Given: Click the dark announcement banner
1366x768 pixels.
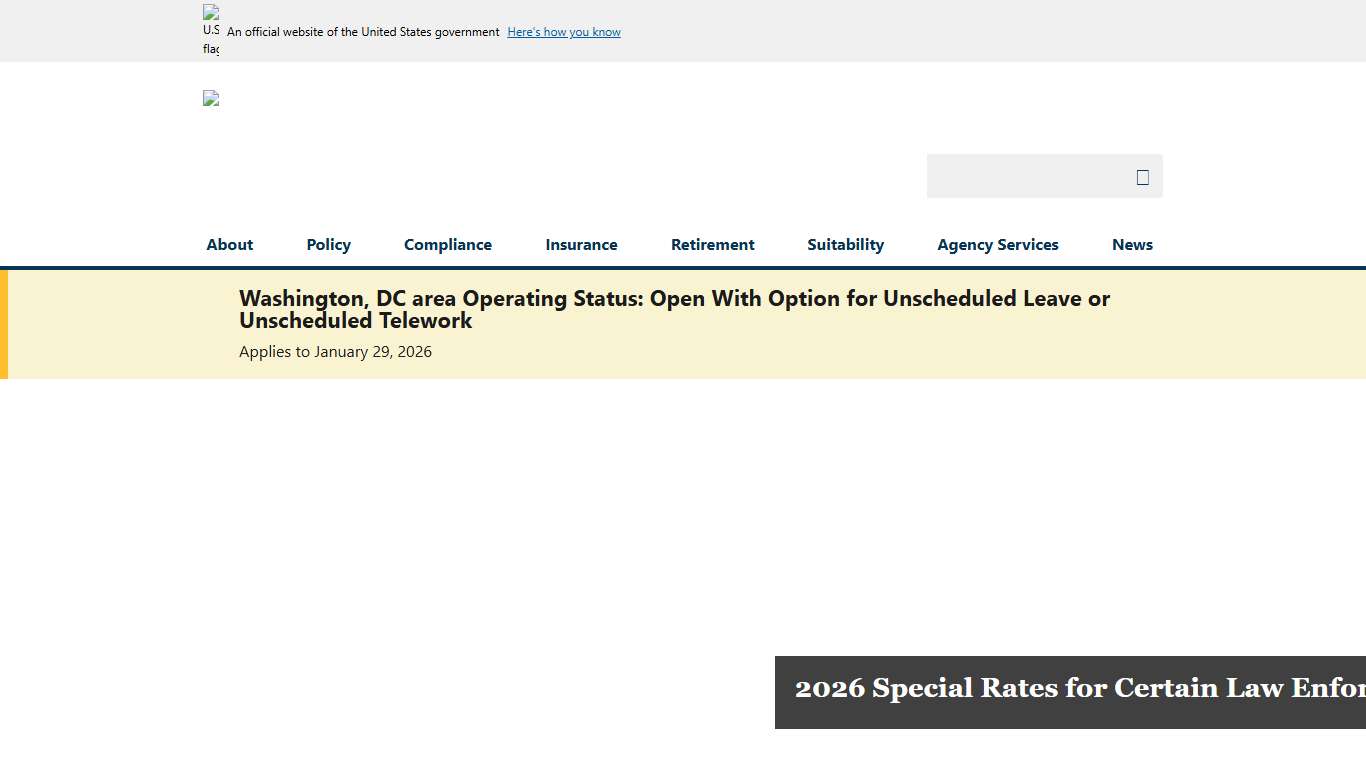Looking at the screenshot, I should 1070,693.
